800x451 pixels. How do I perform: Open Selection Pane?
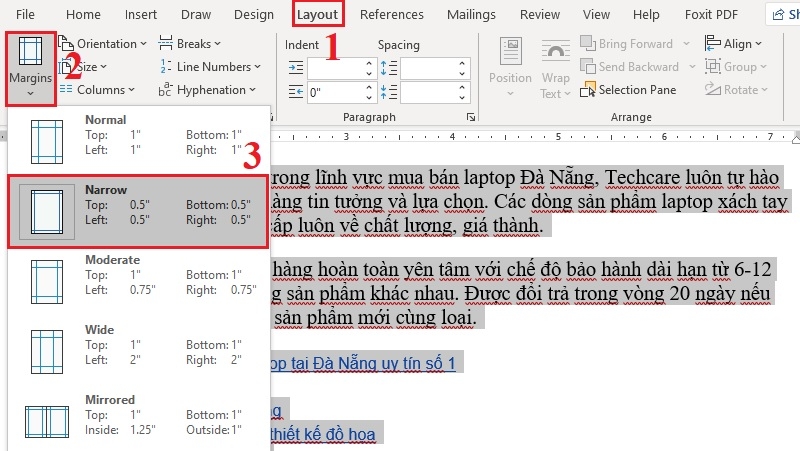click(x=628, y=90)
